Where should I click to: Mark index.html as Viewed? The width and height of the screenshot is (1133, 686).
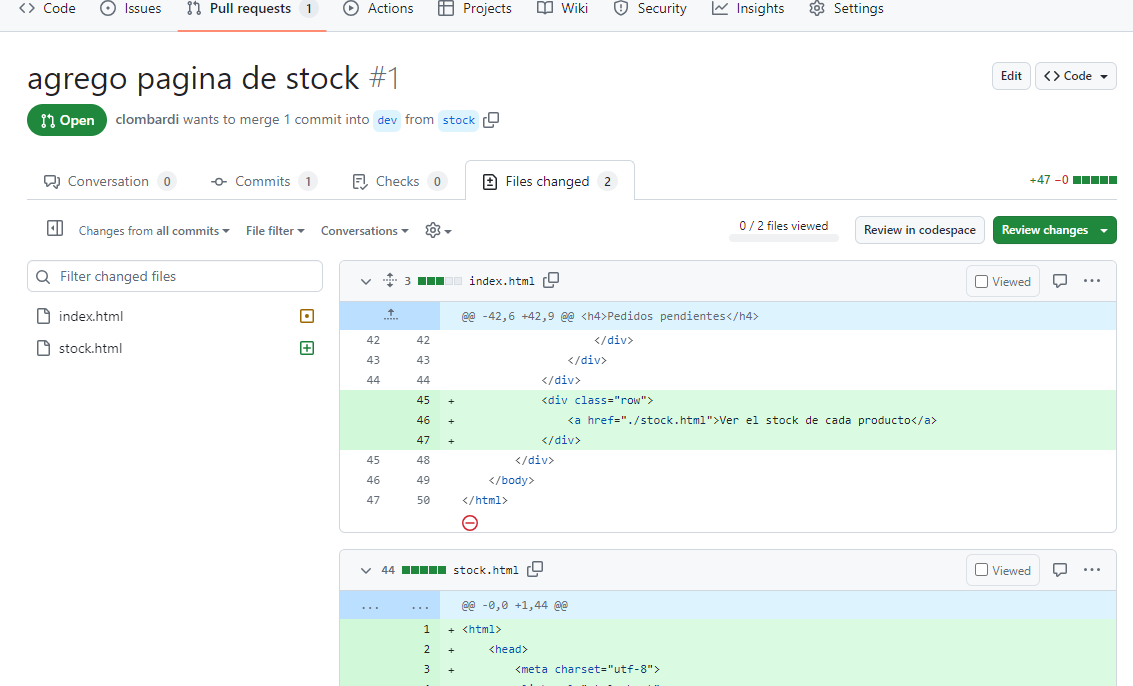pos(1003,282)
